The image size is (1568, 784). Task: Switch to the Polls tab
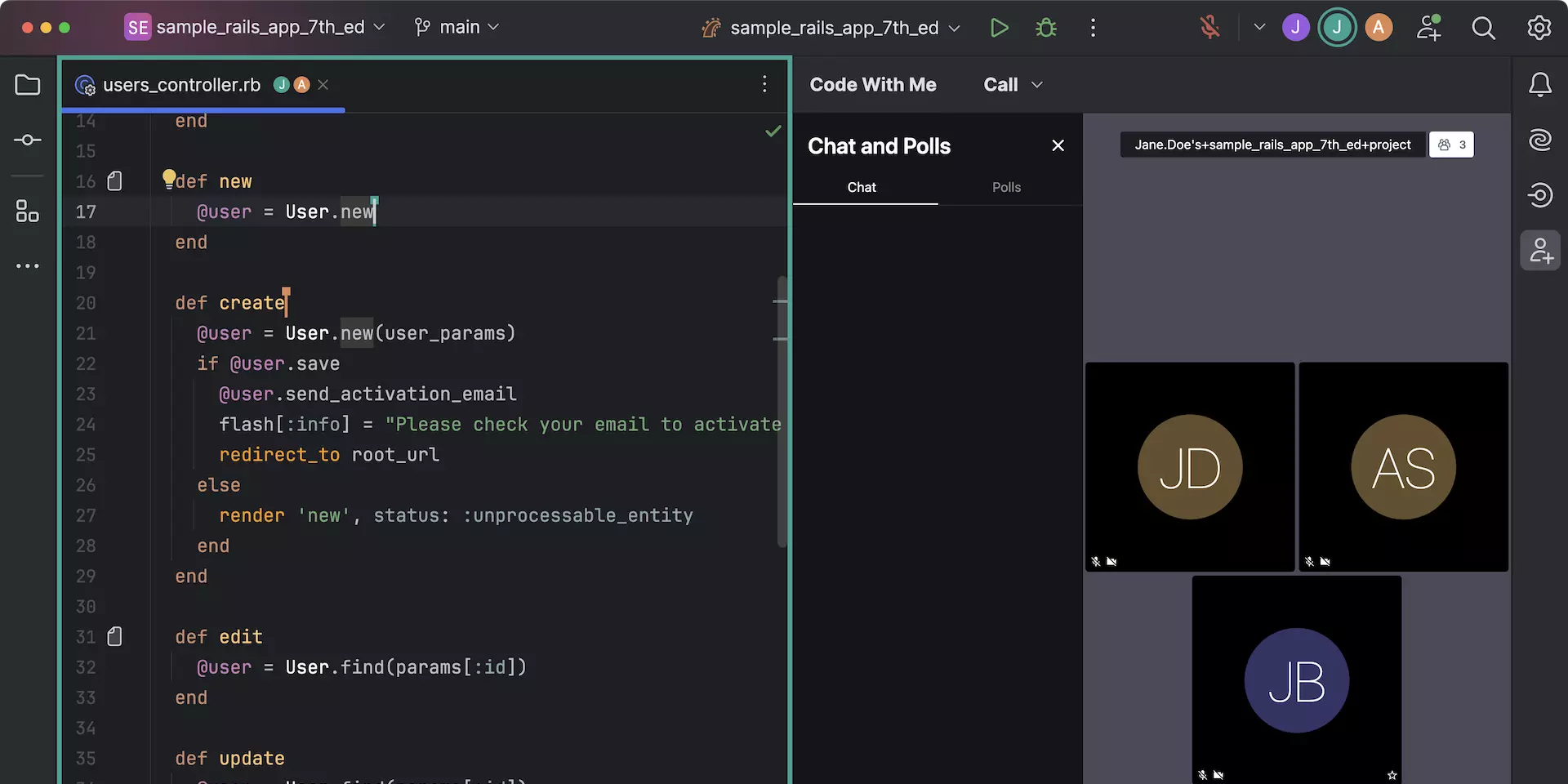1006,187
